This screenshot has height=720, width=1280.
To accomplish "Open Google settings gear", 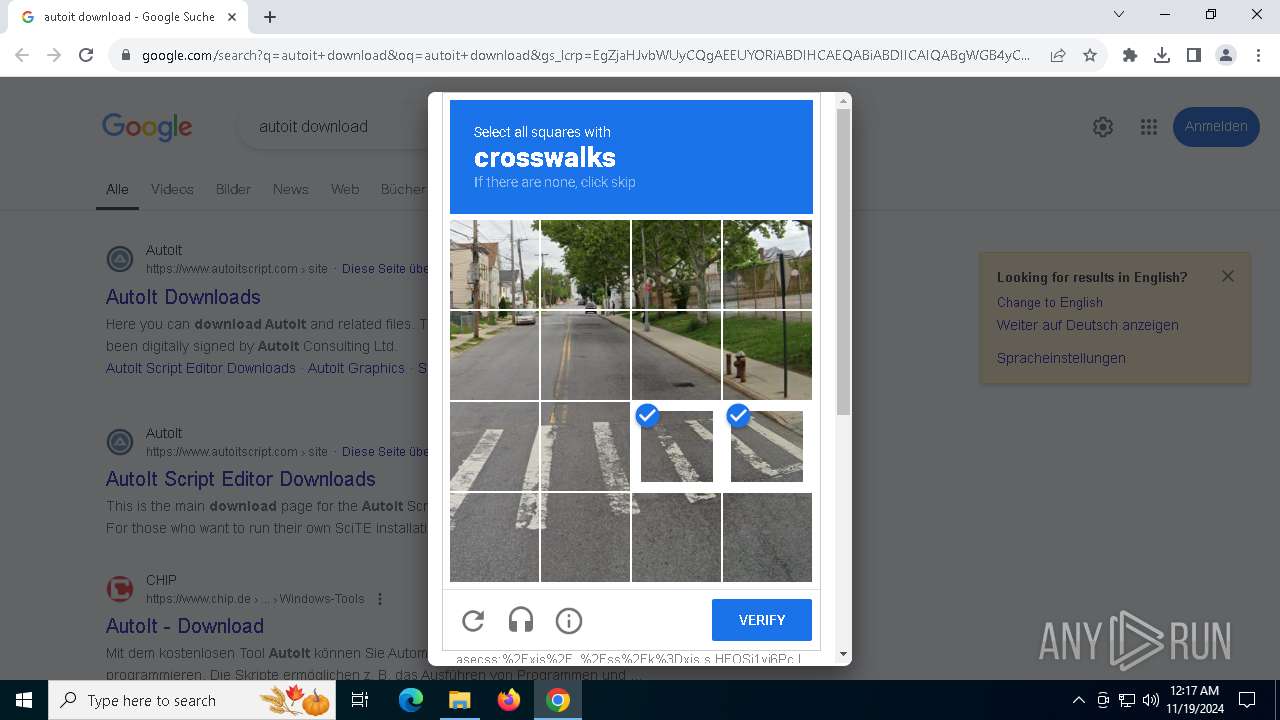I will coord(1103,127).
